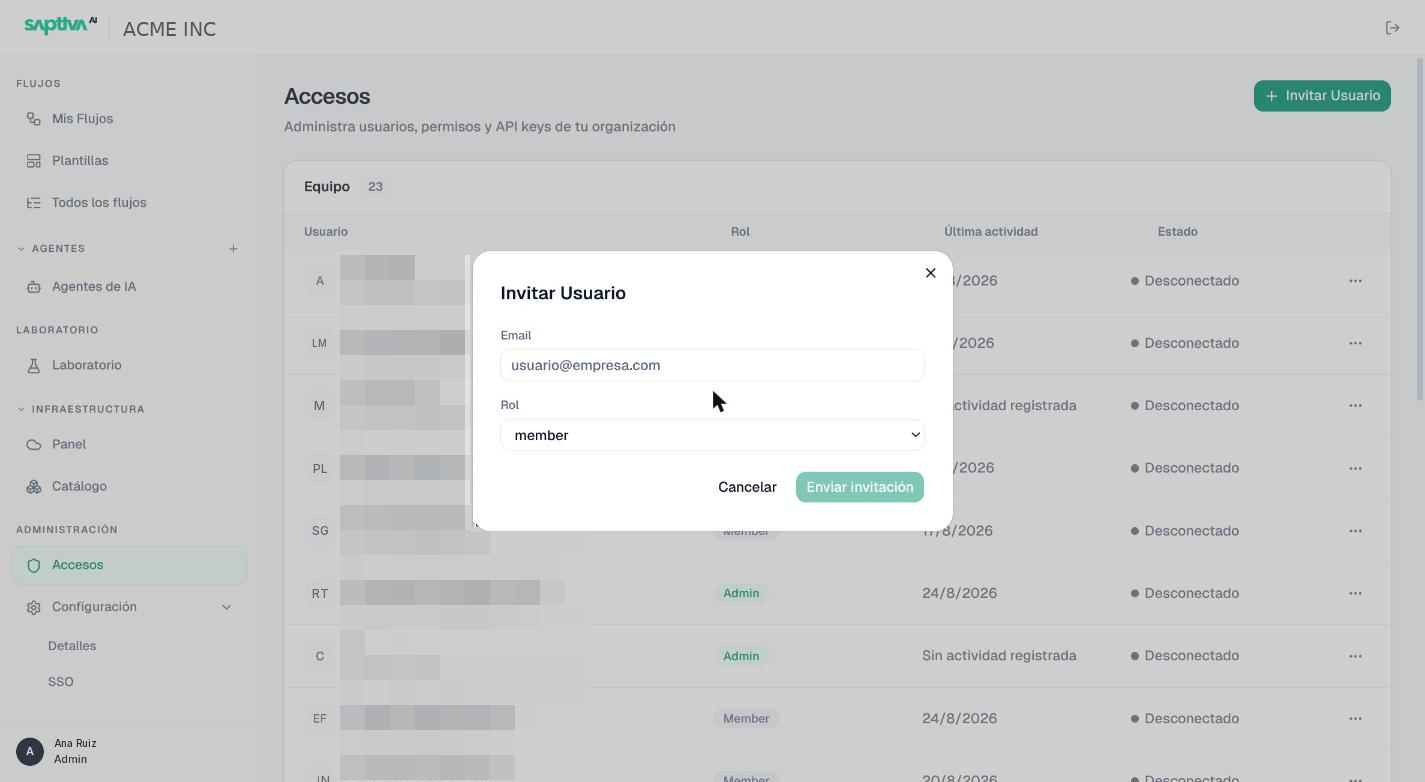This screenshot has height=782, width=1425.
Task: Collapse the Configuración submenu chevron
Action: pos(226,607)
